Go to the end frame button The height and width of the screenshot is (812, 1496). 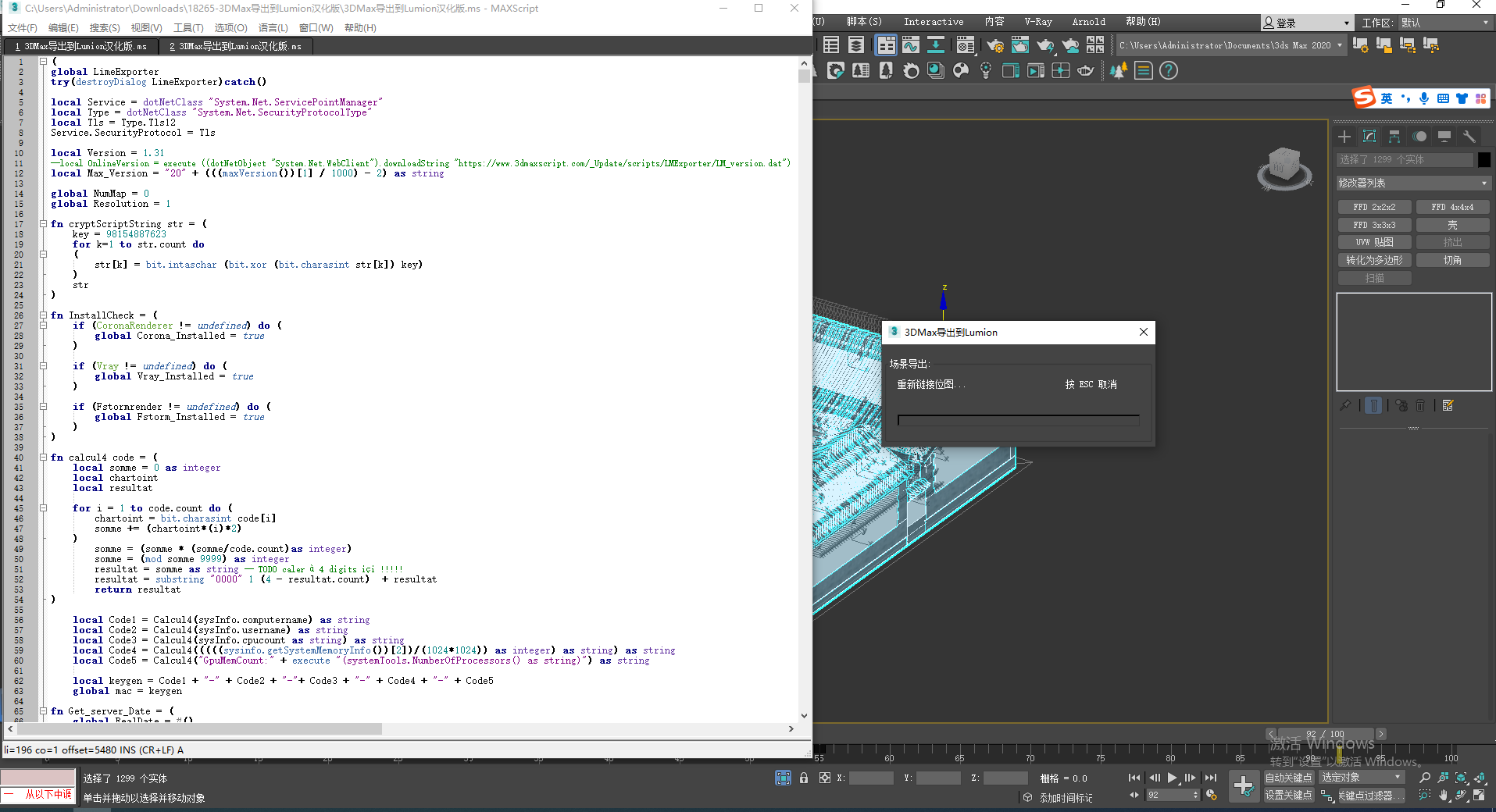(1211, 778)
